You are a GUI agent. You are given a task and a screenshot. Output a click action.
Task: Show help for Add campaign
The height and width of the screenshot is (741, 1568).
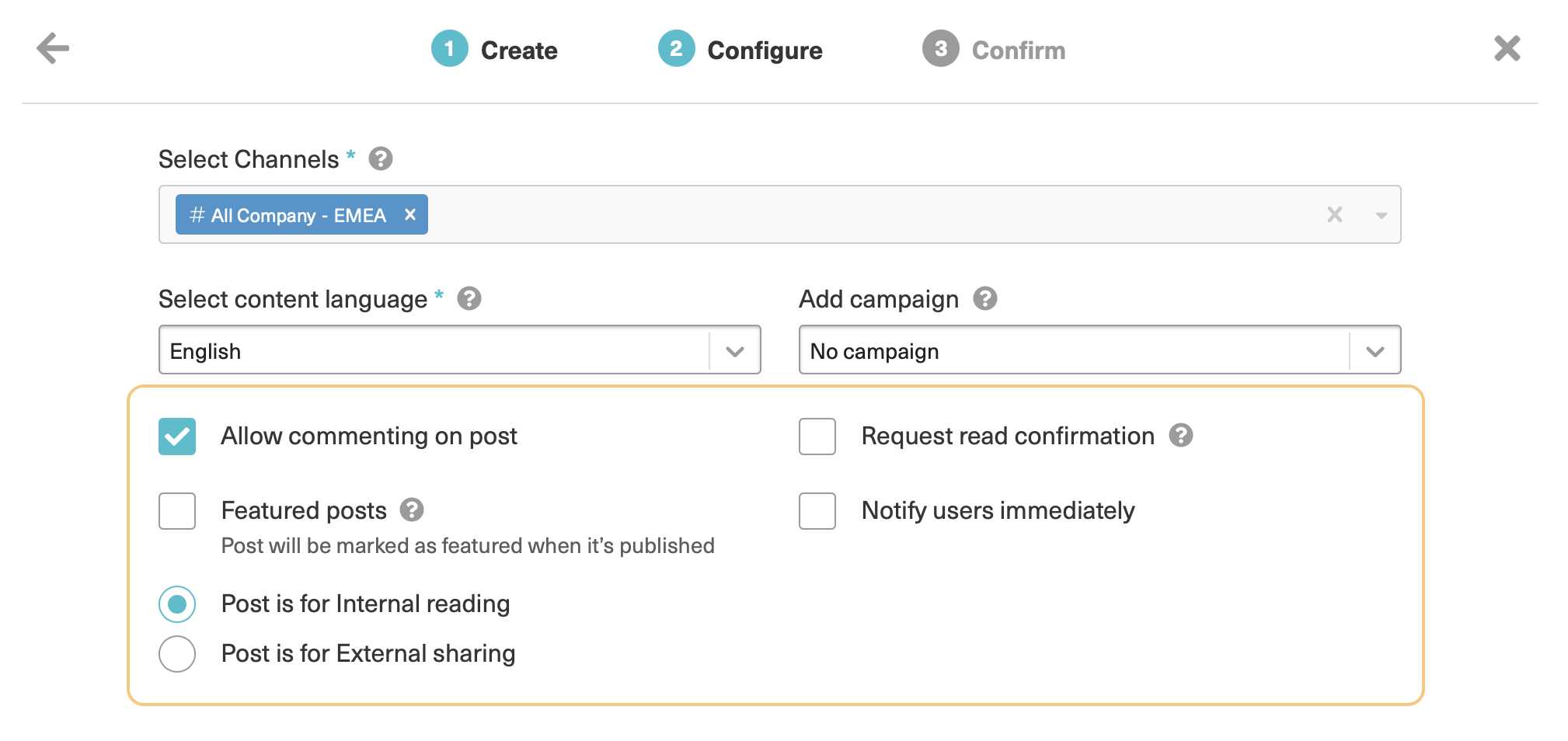pos(984,299)
